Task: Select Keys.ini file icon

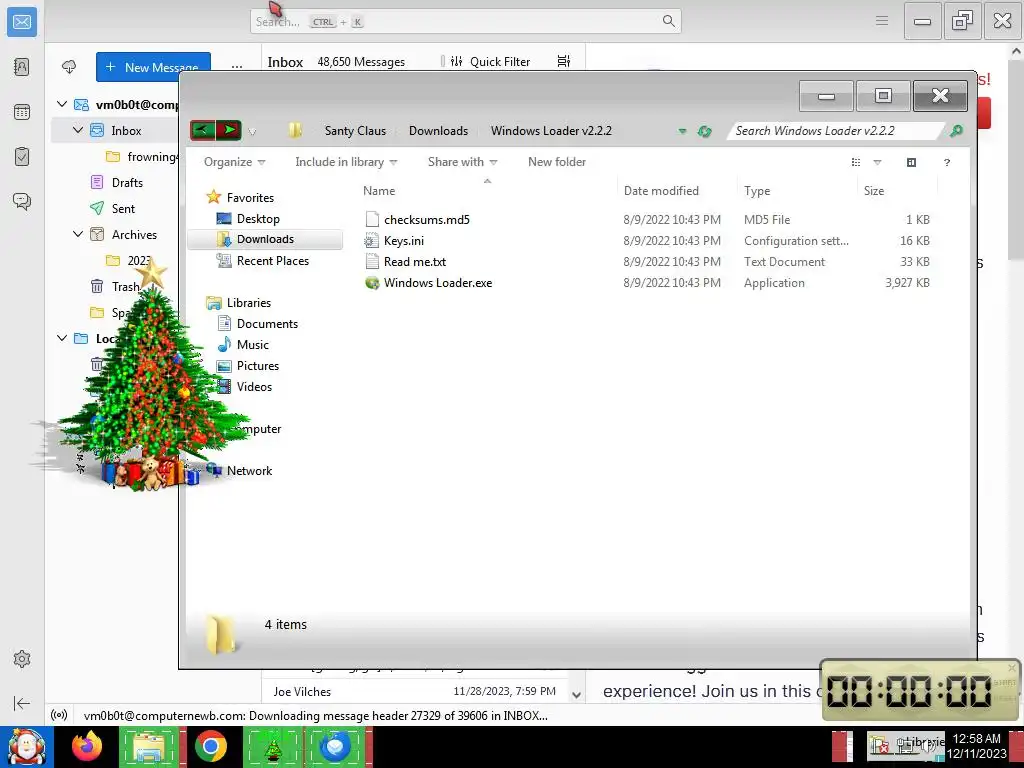Action: (372, 240)
